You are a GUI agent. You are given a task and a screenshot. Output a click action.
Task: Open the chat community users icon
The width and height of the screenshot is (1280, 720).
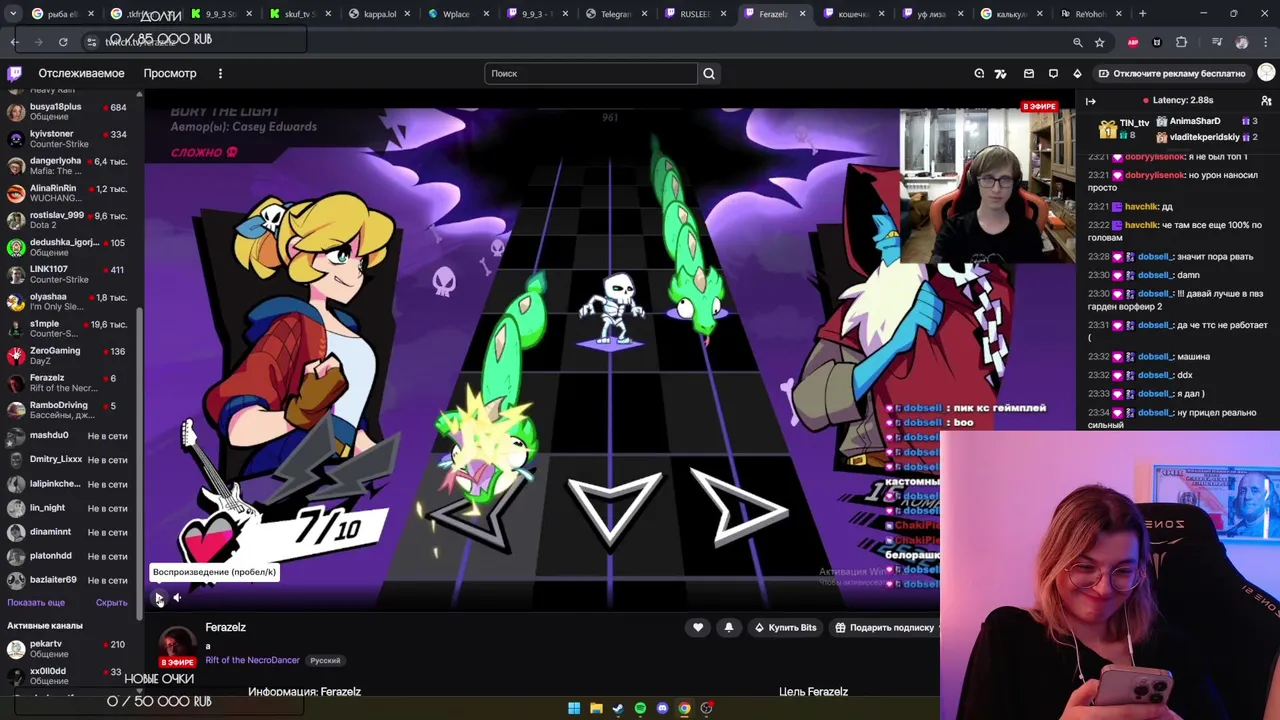point(1266,101)
